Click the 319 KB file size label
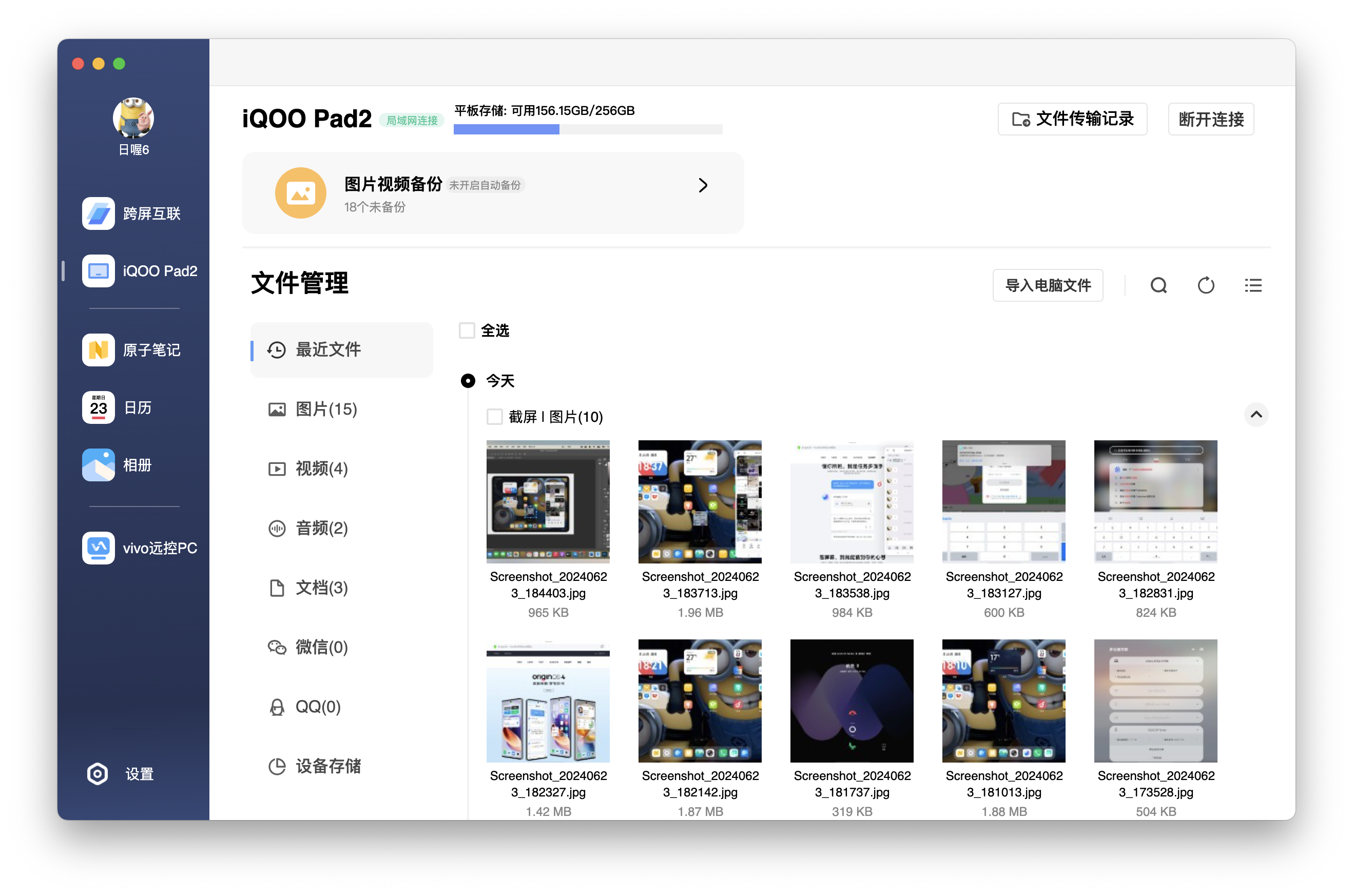Viewport: 1353px width, 896px height. (x=852, y=811)
